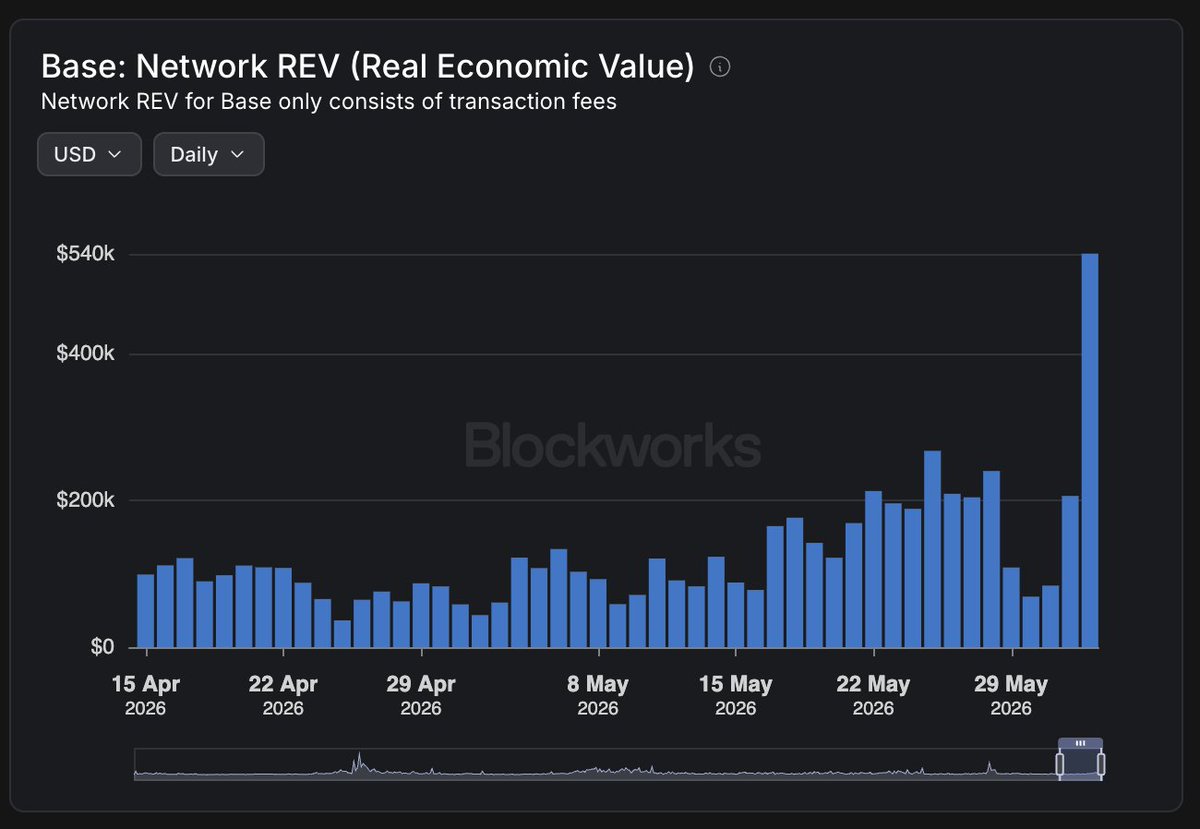Click the 29 May x-axis label
Viewport: 1200px width, 829px height.
click(x=1011, y=694)
